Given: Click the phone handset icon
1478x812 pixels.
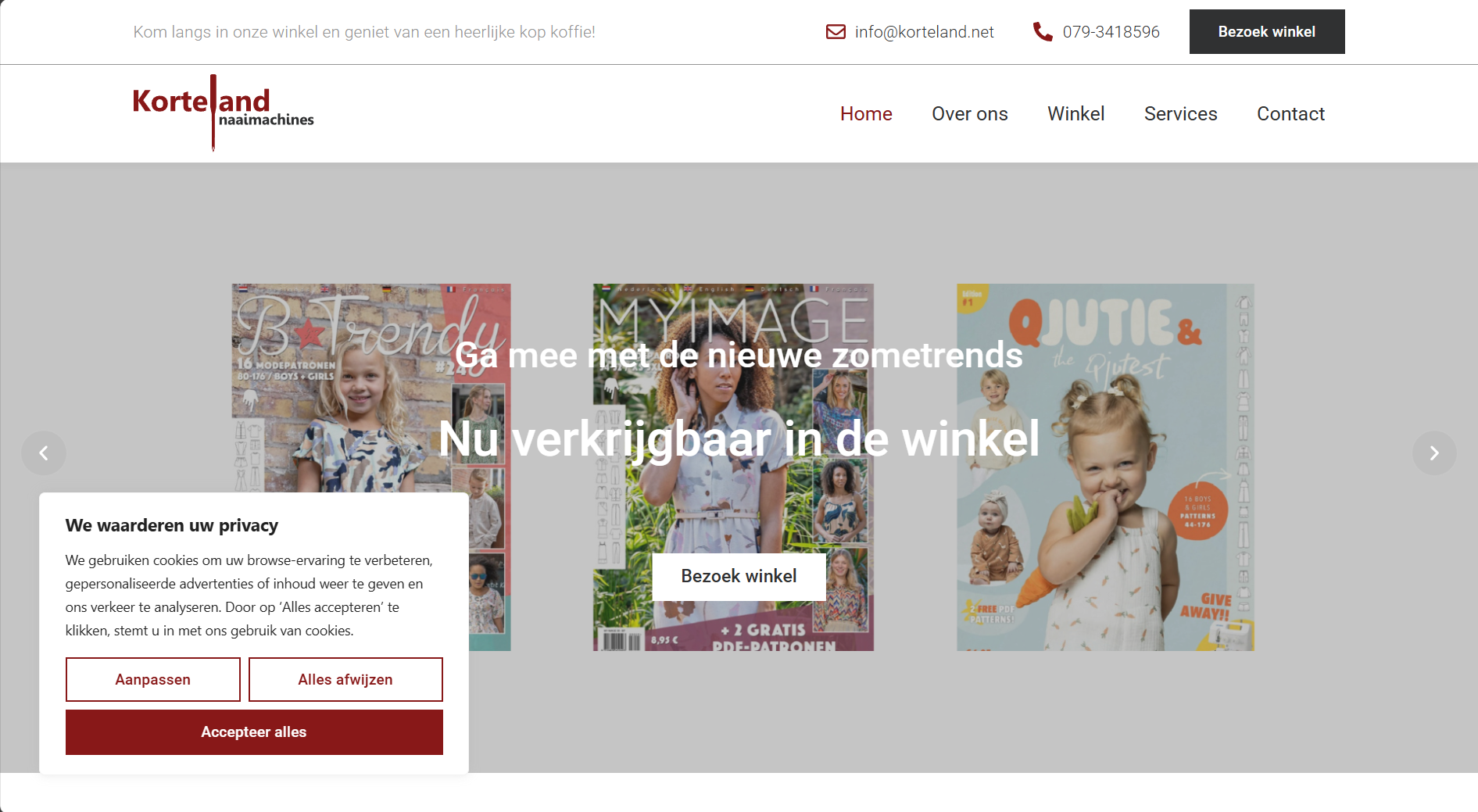Looking at the screenshot, I should (1043, 32).
